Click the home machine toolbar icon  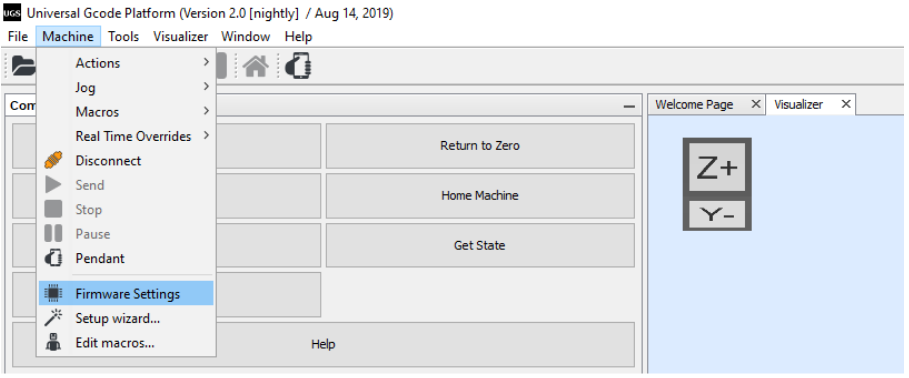(256, 66)
